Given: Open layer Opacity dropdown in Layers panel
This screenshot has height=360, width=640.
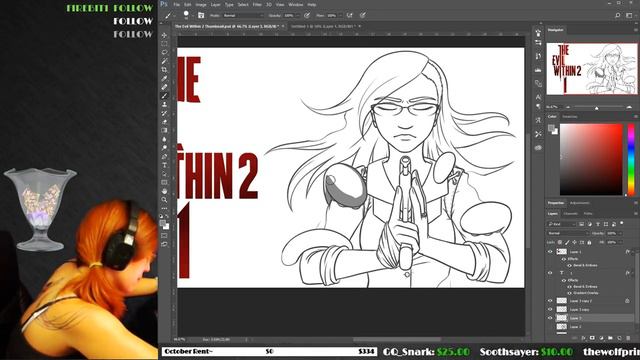Looking at the screenshot, I should tap(620, 233).
